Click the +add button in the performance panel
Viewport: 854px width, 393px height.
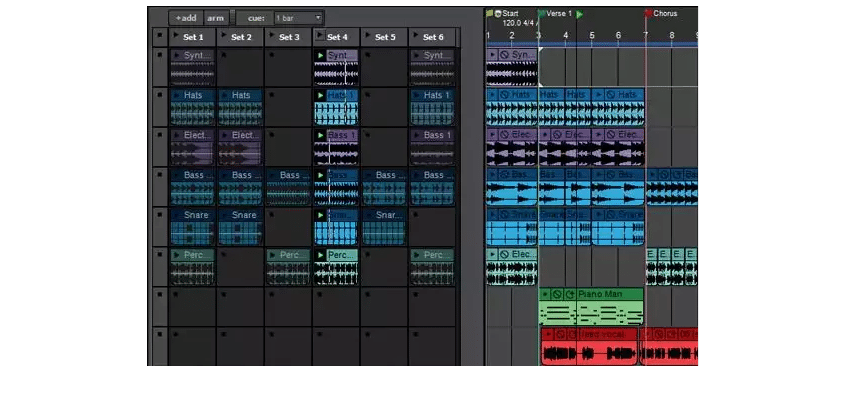186,18
